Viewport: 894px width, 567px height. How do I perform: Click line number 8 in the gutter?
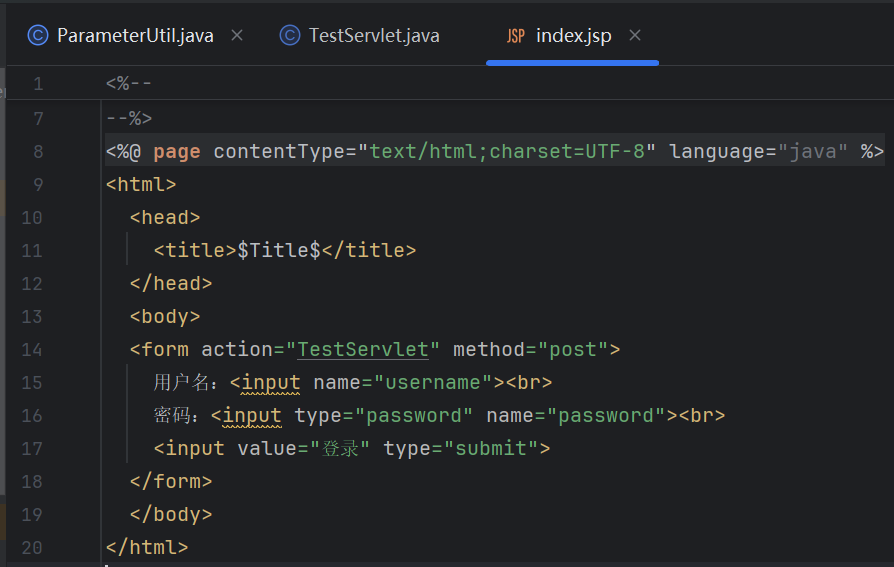point(38,152)
